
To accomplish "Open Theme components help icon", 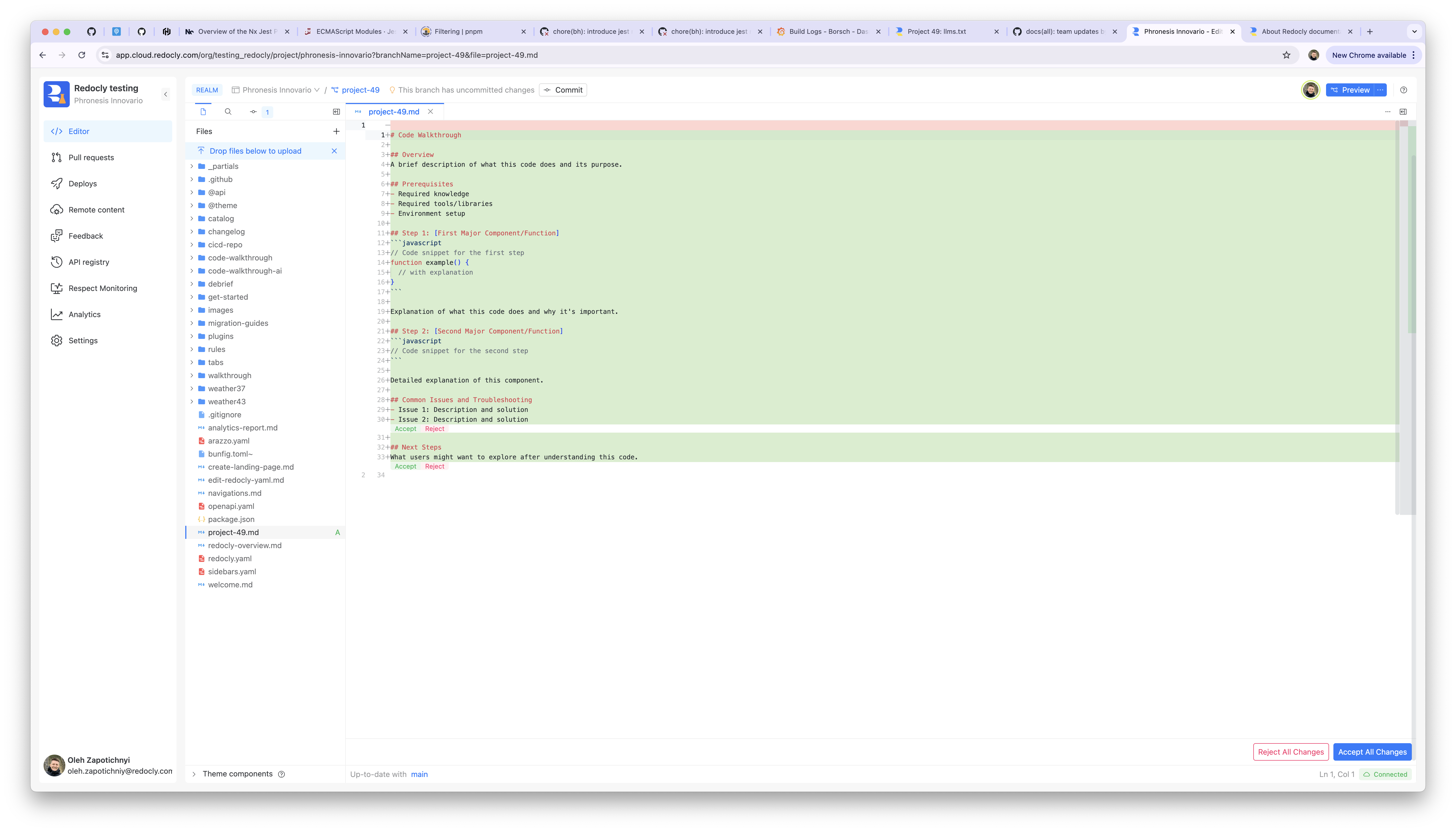I will tap(282, 774).
